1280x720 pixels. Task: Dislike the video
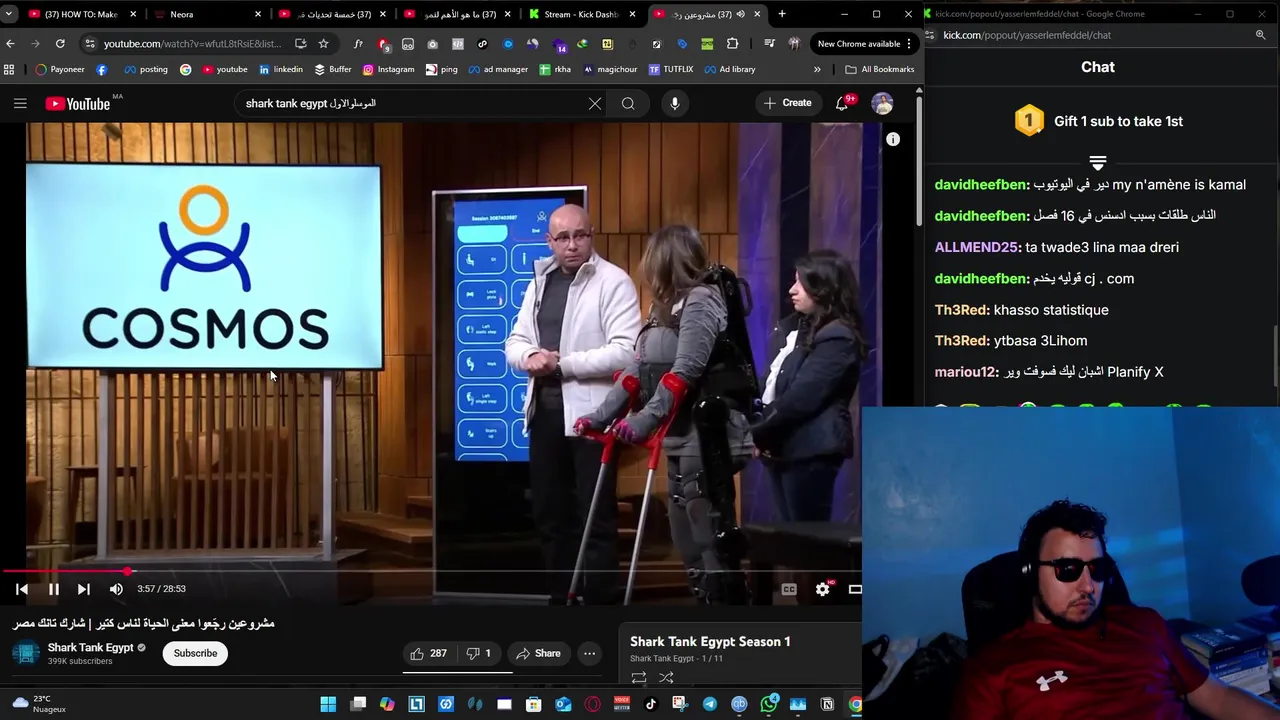pos(478,653)
